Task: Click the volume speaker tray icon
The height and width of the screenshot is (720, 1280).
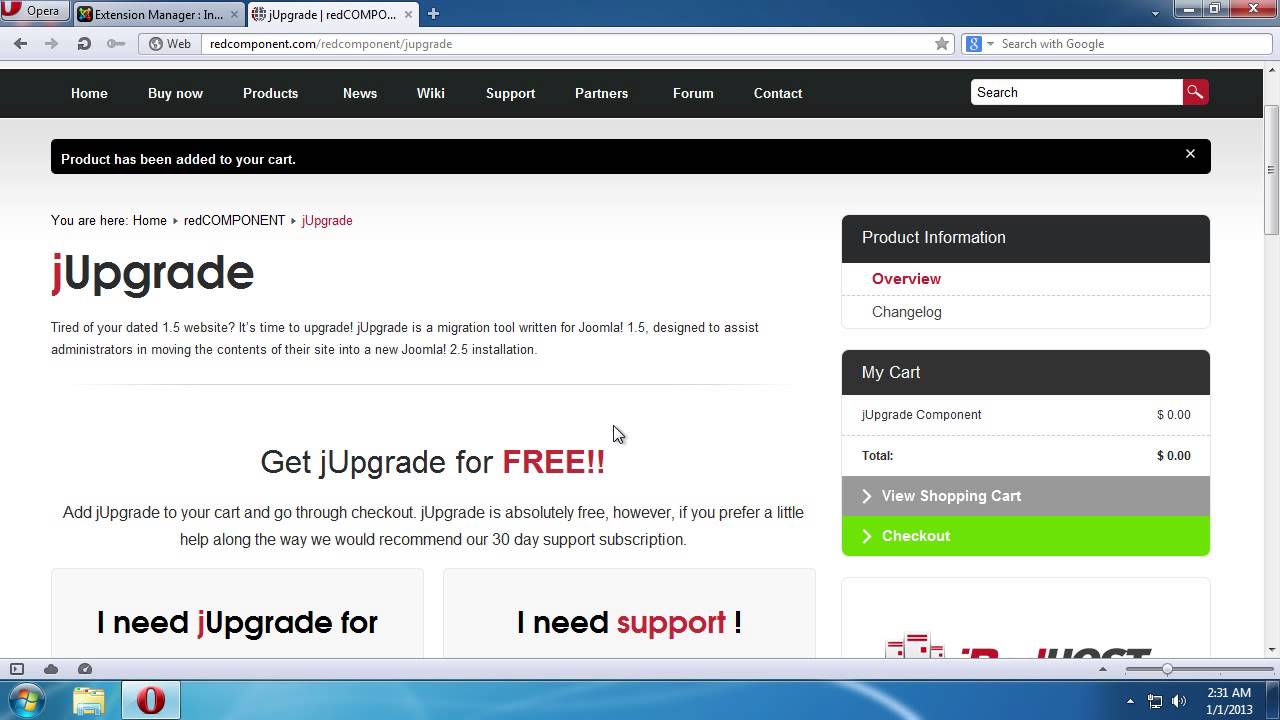Action: point(1178,701)
